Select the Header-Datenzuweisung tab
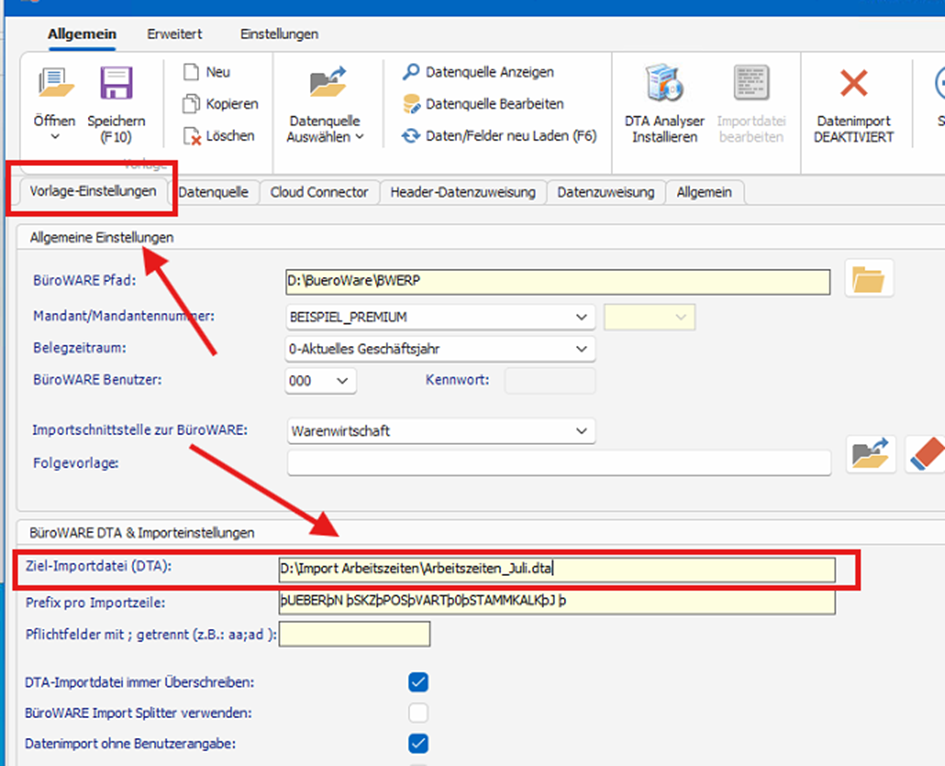Image resolution: width=945 pixels, height=766 pixels. click(x=463, y=192)
